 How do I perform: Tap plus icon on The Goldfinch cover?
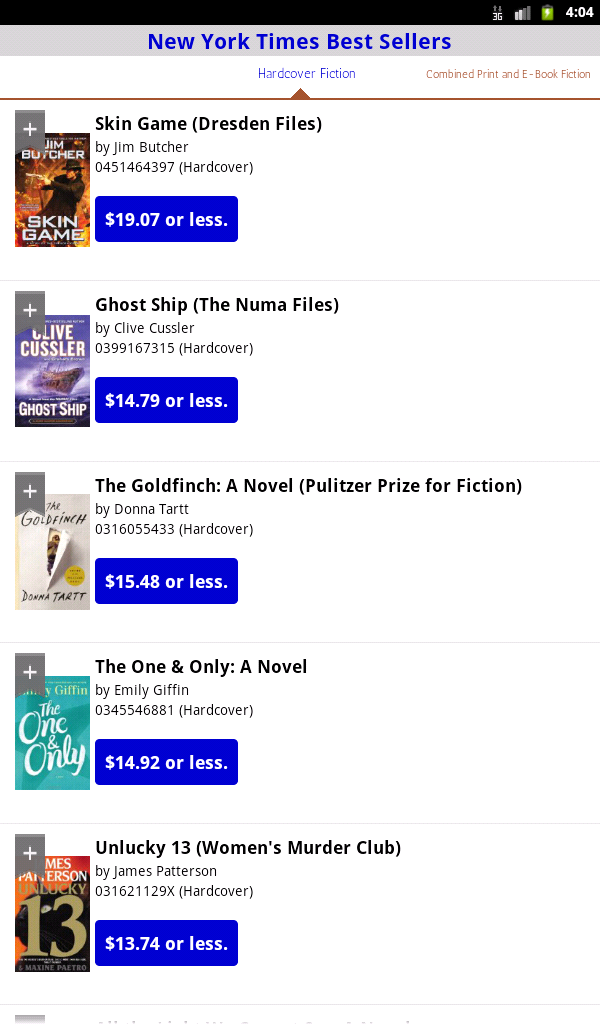[30, 491]
